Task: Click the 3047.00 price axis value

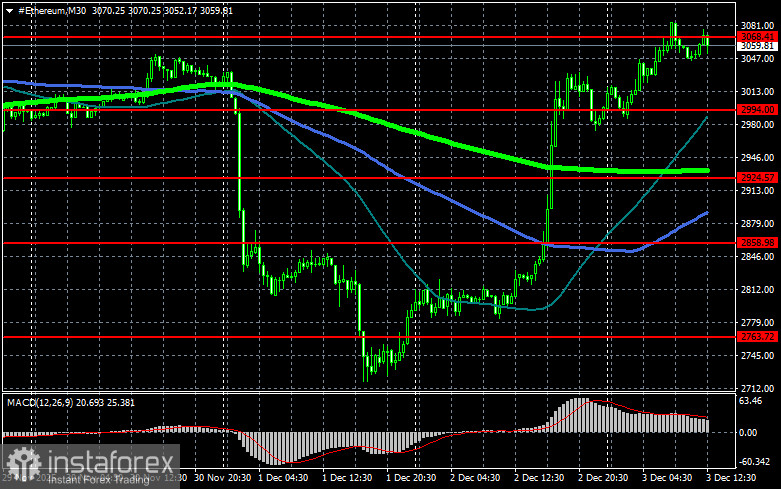Action: point(758,58)
